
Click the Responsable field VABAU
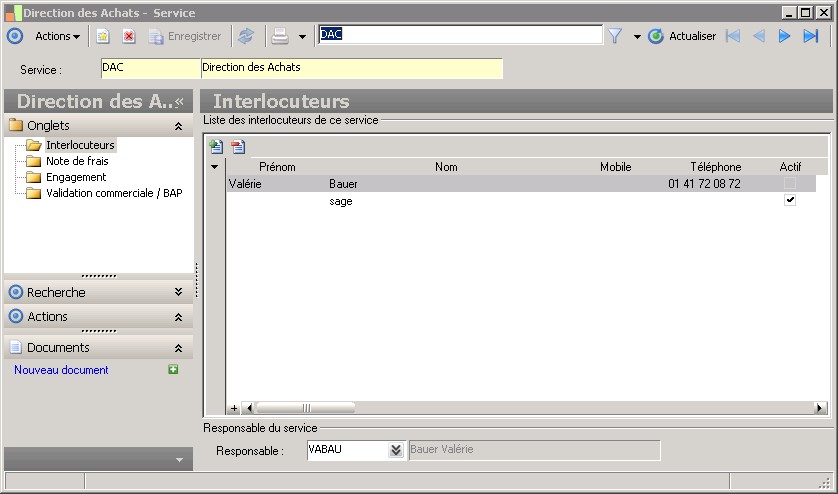pyautogui.click(x=347, y=450)
